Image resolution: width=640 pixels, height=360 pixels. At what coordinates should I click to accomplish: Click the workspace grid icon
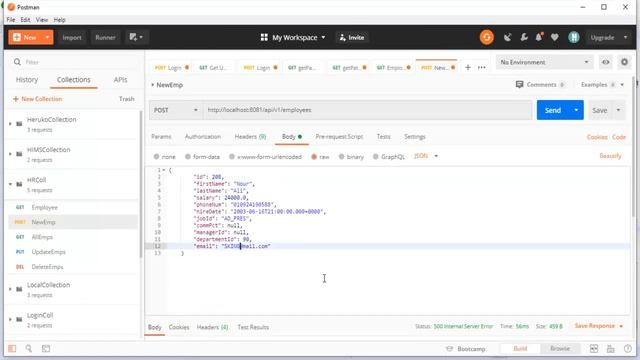(264, 37)
